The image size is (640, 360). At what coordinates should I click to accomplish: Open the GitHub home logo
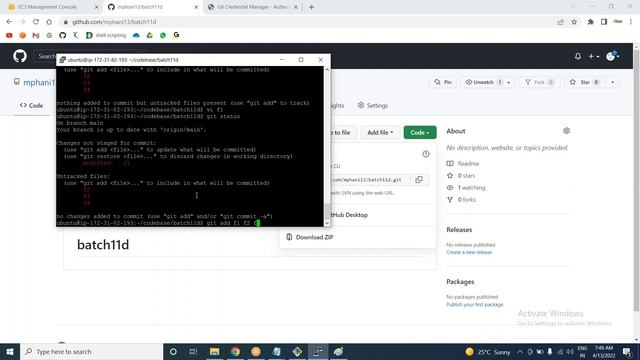20,56
